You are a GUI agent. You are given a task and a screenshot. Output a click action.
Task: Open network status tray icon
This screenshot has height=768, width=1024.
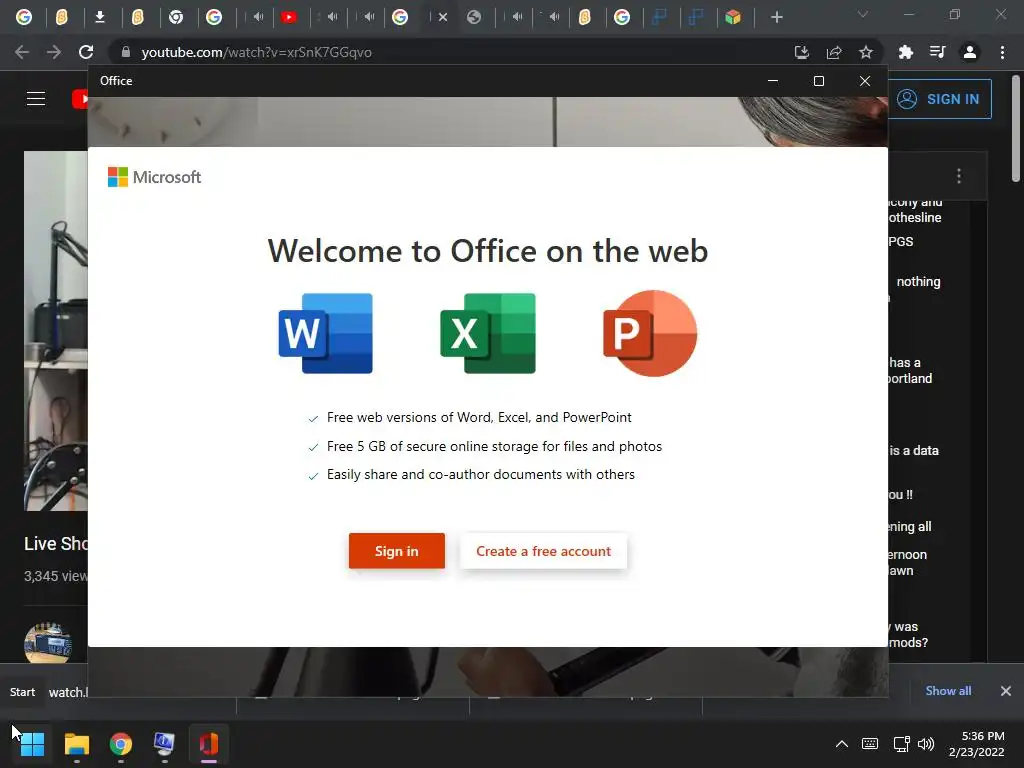coord(902,744)
